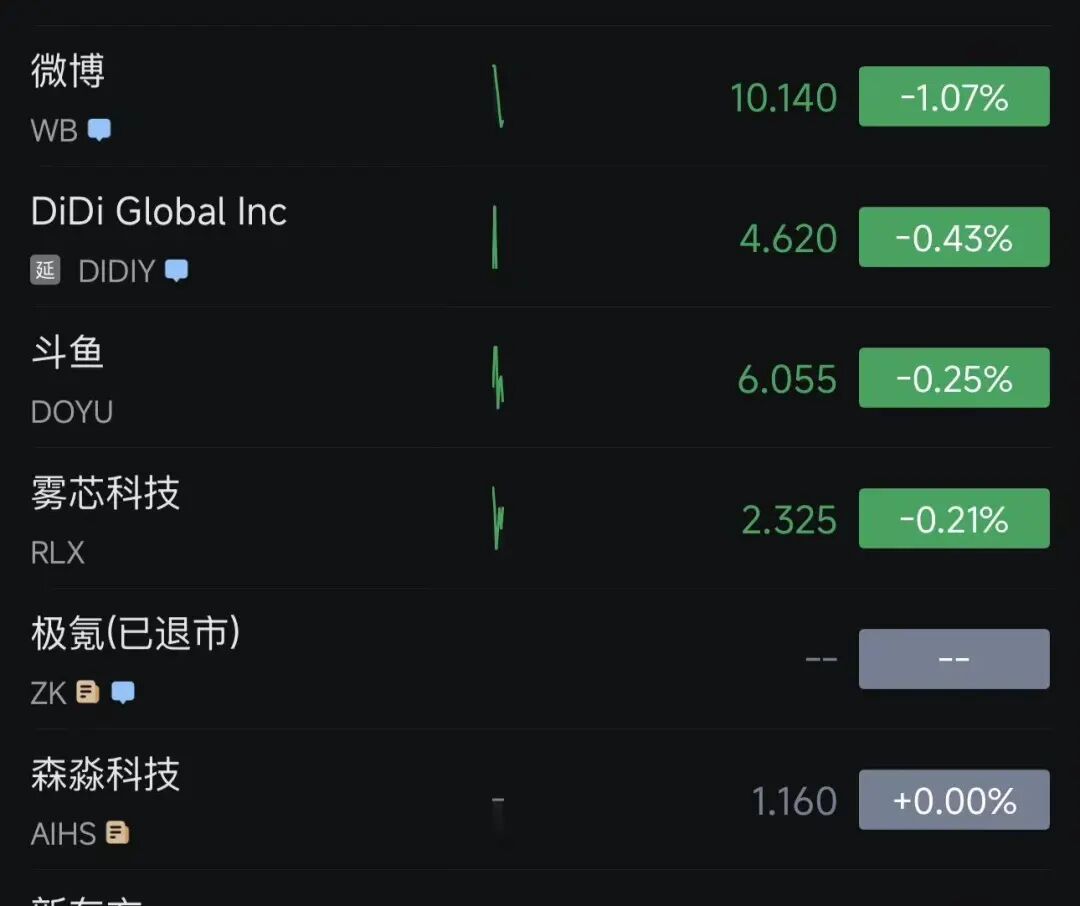Screen dimensions: 1080x906
Task: Open DiDi Global Inc stock details
Action: (159, 212)
